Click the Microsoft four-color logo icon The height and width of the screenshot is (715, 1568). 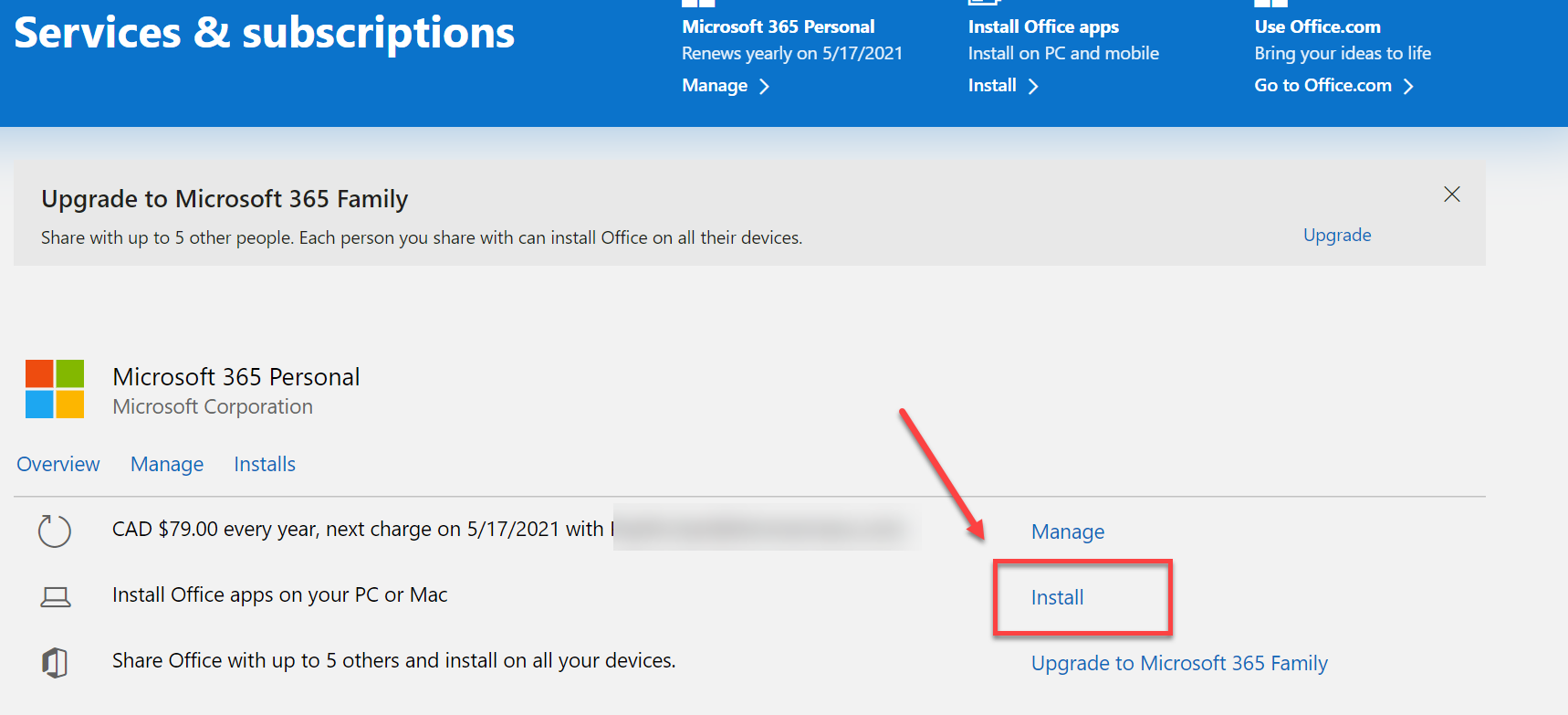pos(55,389)
